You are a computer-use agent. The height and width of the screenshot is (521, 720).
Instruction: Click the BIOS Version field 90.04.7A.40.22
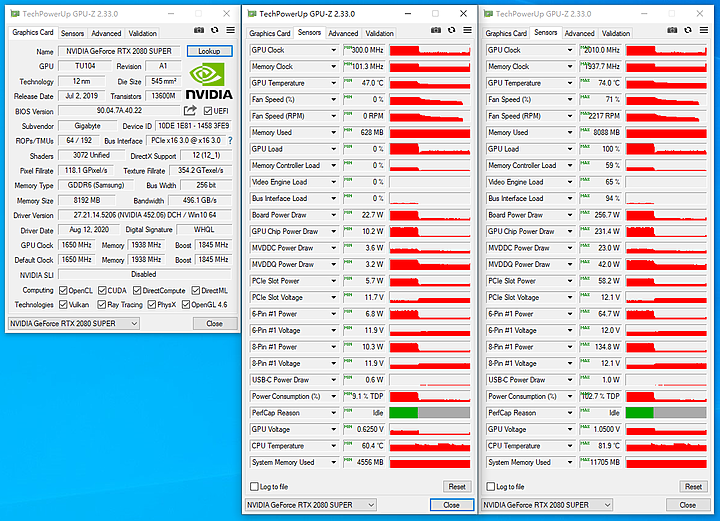click(119, 111)
